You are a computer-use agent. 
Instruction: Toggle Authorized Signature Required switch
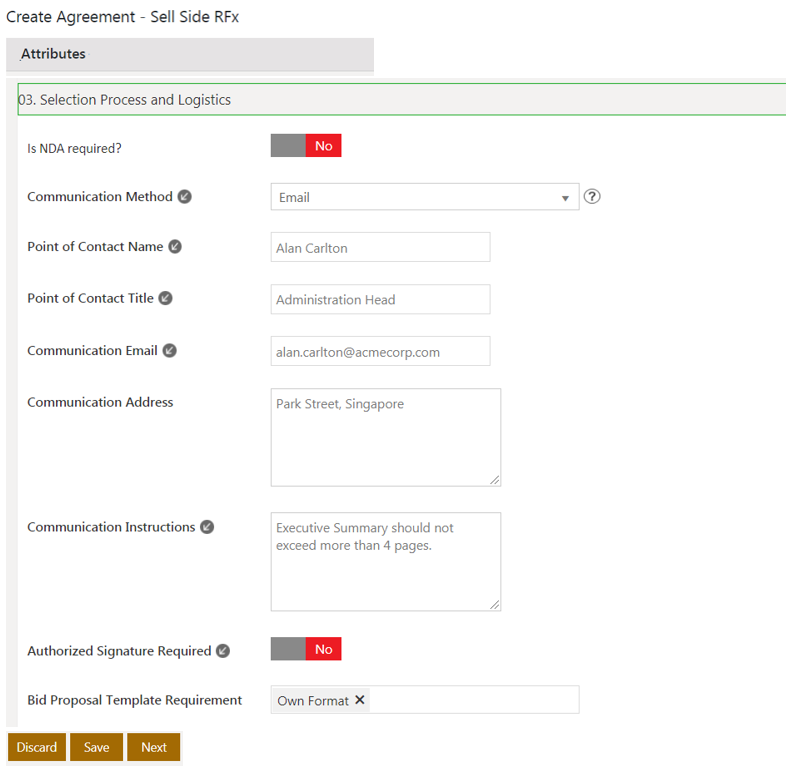(306, 650)
